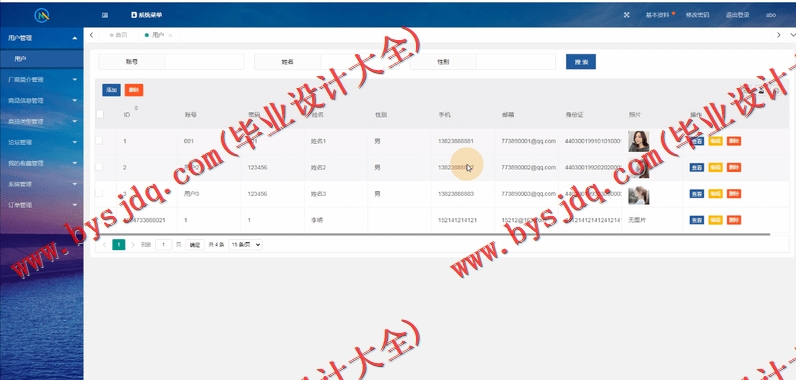Click the 邮箱 column header
Screen dimensions: 796x380
click(x=508, y=115)
